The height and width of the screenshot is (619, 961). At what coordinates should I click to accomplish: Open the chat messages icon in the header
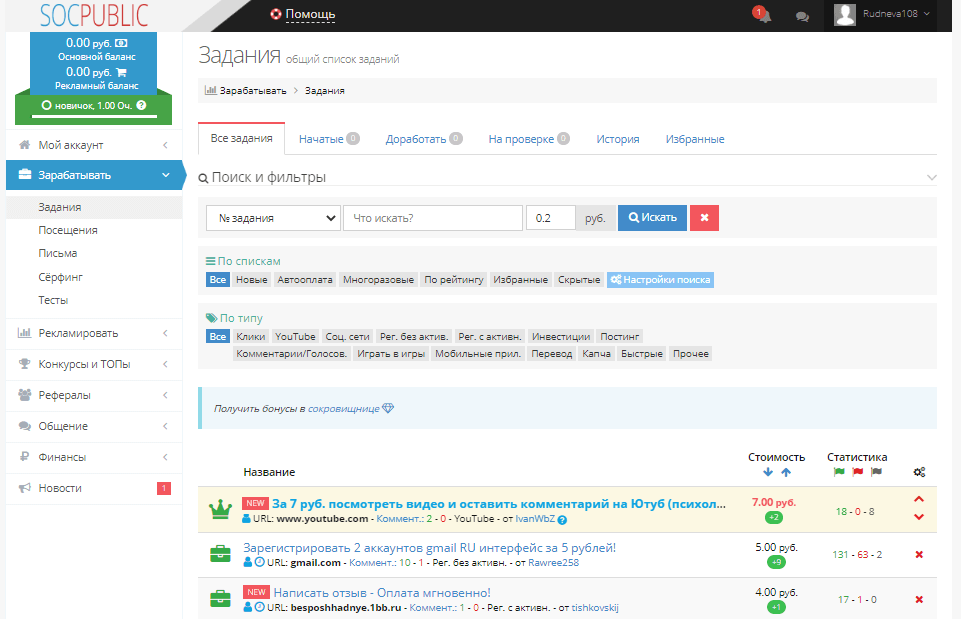coord(802,17)
